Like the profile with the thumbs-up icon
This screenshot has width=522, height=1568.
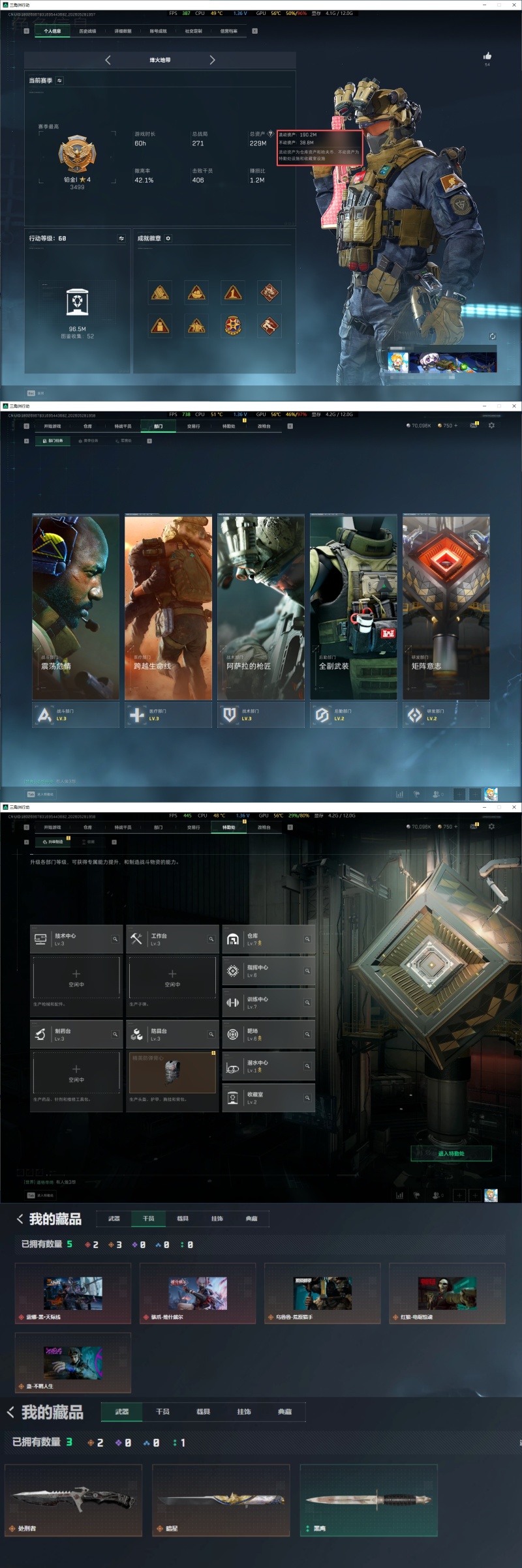487,56
